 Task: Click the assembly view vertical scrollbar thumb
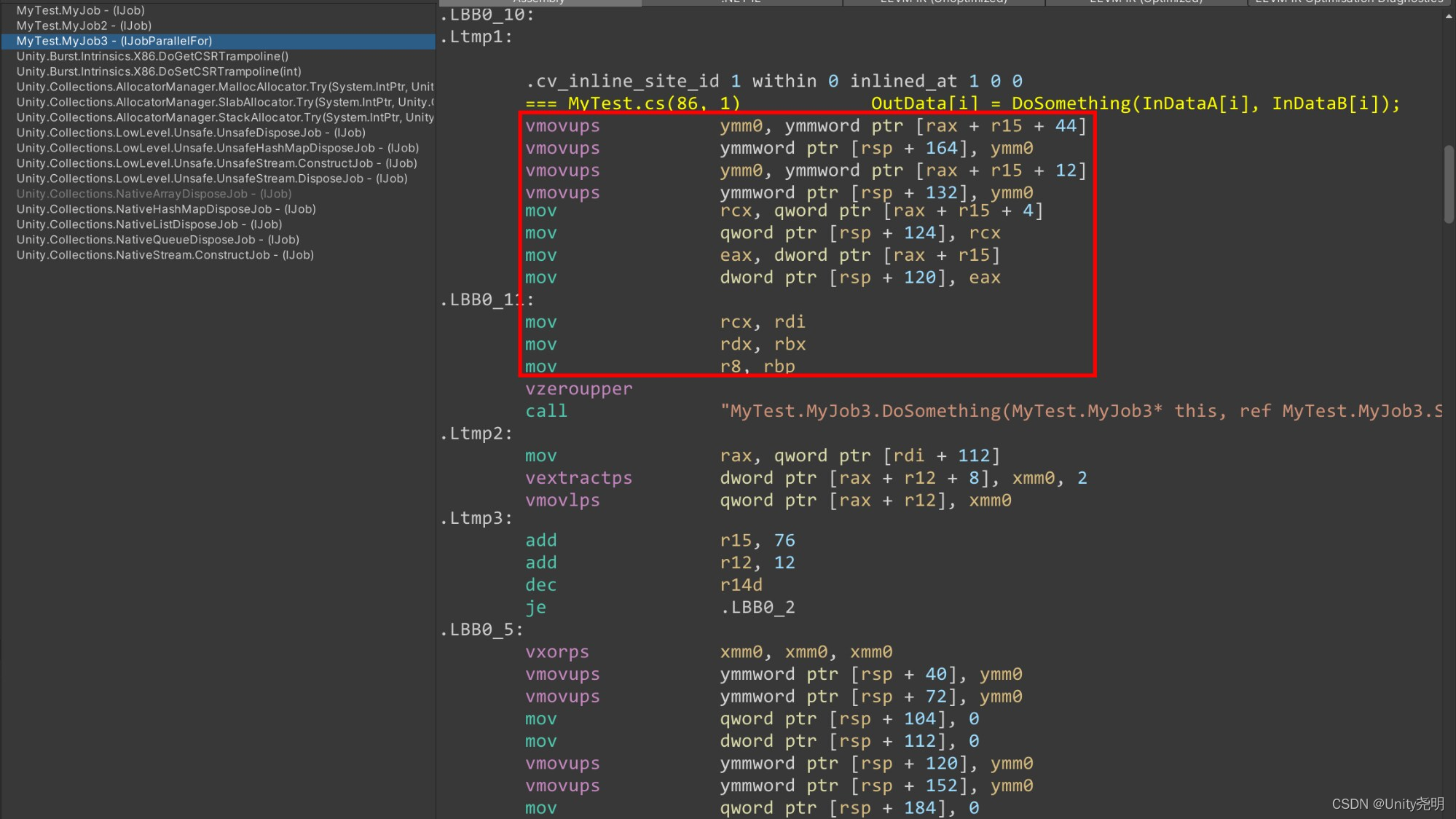click(x=1449, y=184)
